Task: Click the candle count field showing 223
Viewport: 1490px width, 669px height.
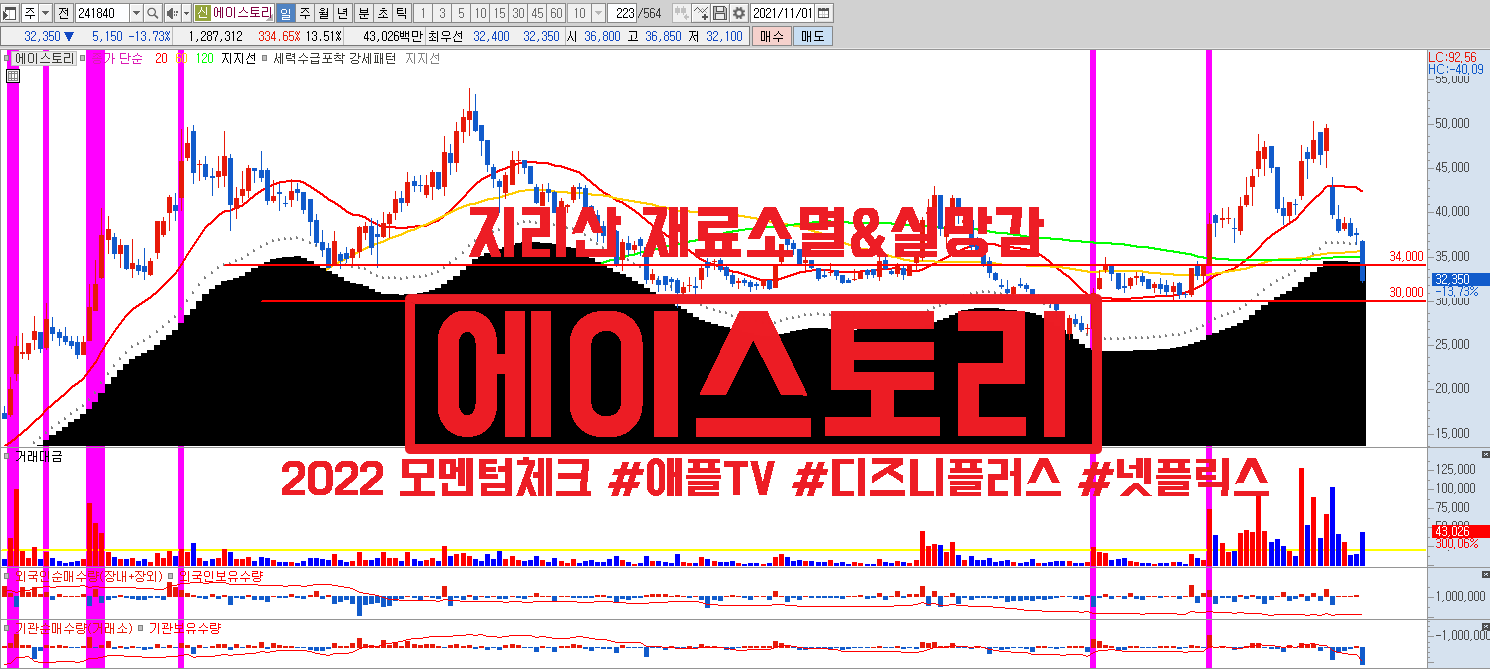Action: 622,13
